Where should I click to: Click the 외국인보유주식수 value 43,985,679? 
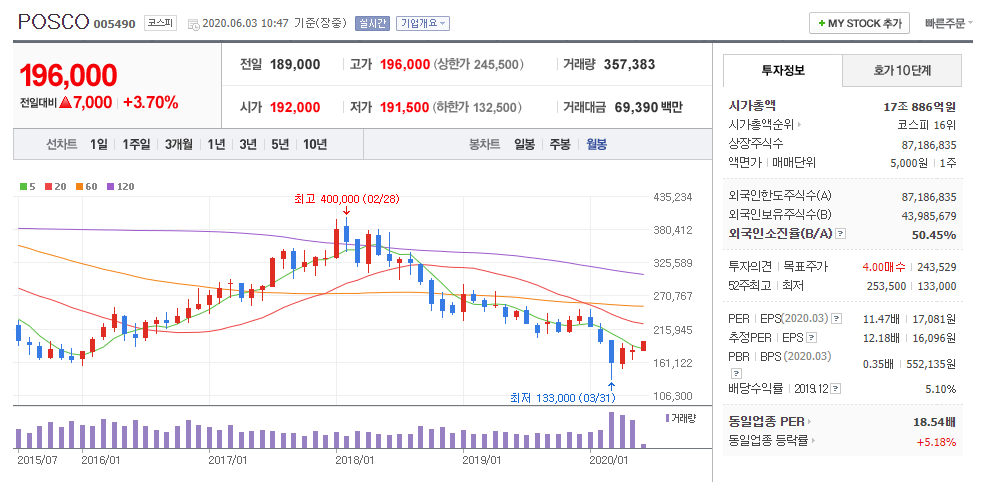click(929, 216)
